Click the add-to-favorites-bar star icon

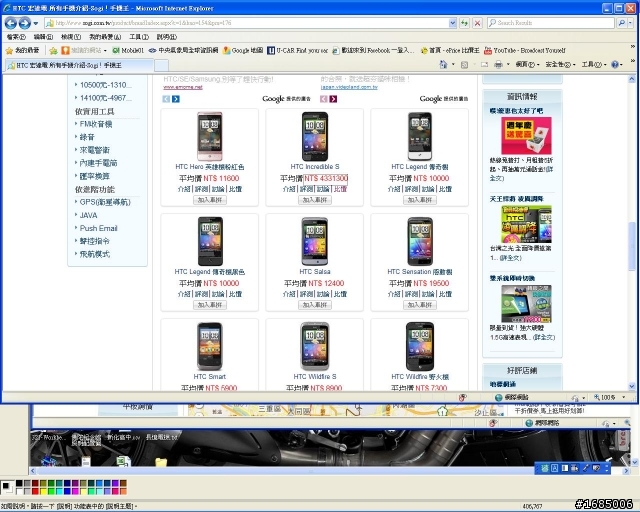pos(53,51)
